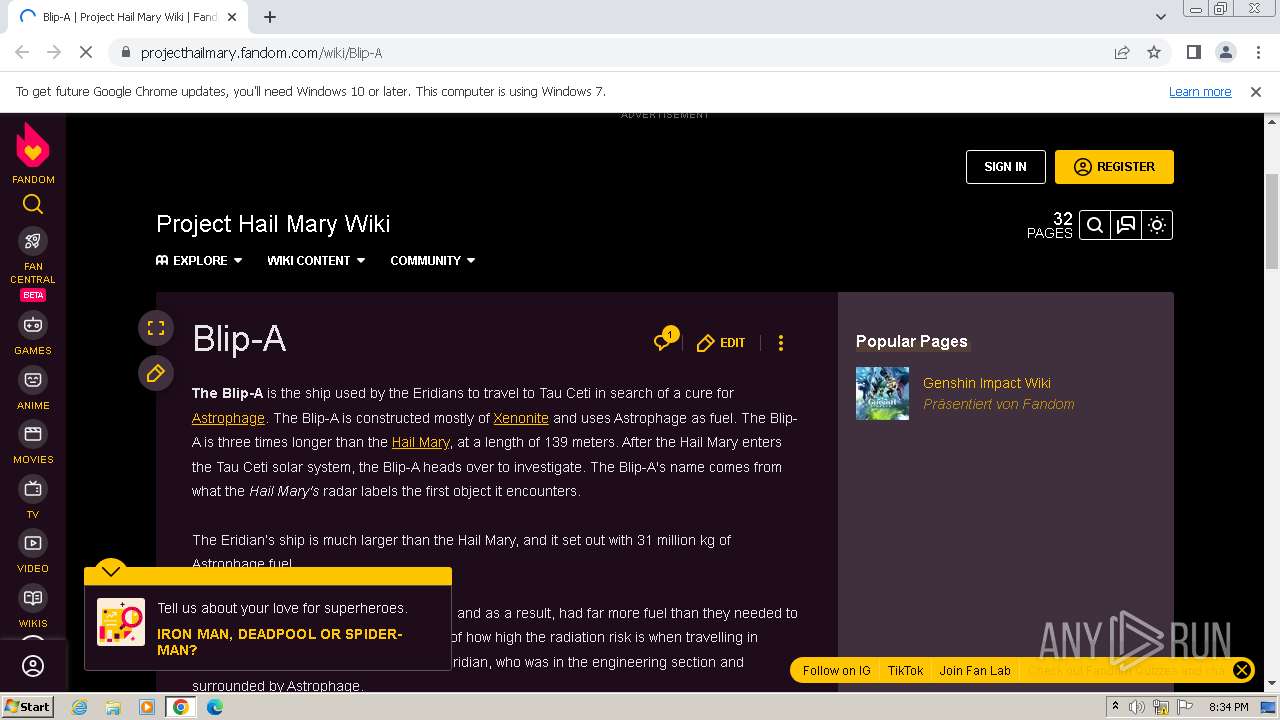Open the tab search dropdown arrow
Viewport: 1280px width, 720px height.
1161,17
